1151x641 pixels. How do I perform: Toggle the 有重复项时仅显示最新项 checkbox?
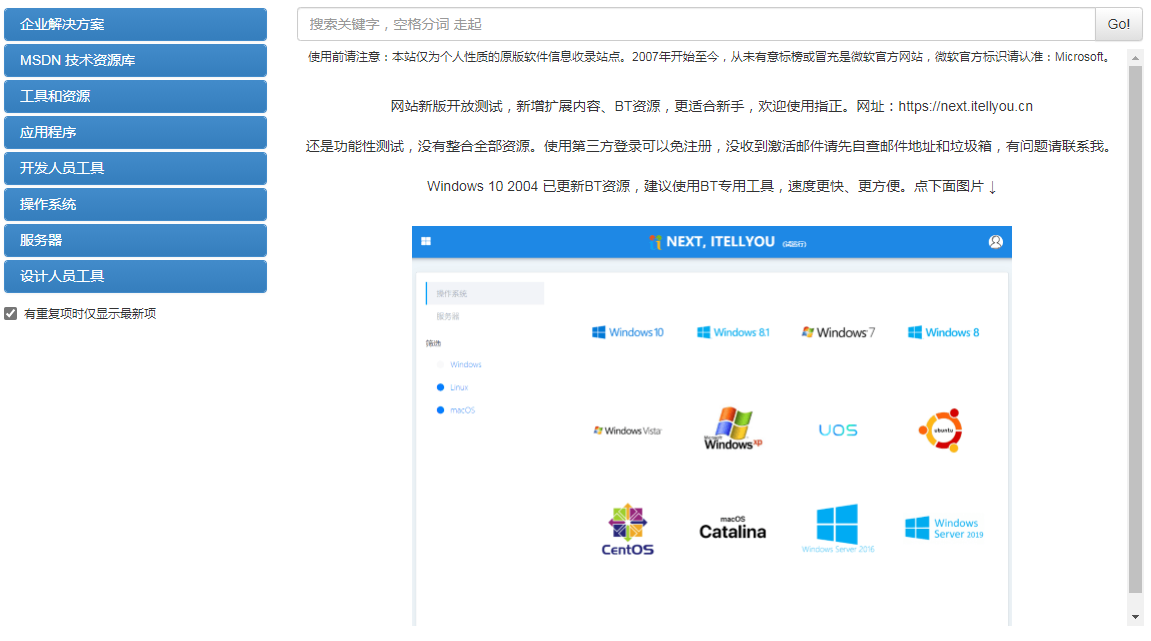(10, 314)
